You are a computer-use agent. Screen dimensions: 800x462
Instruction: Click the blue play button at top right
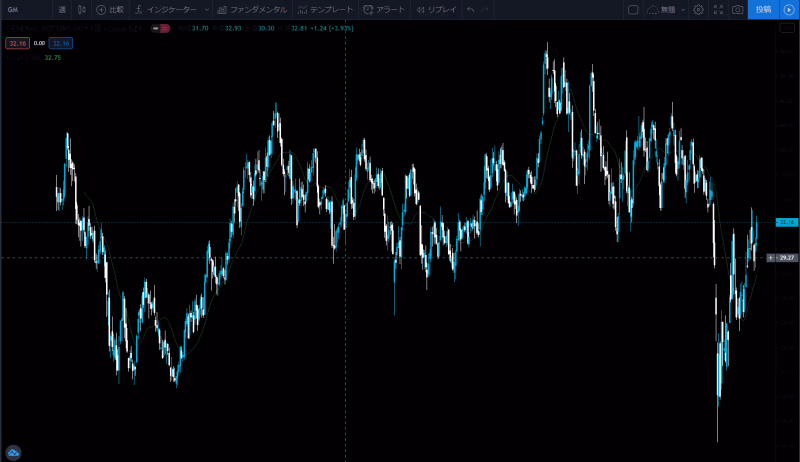(788, 9)
